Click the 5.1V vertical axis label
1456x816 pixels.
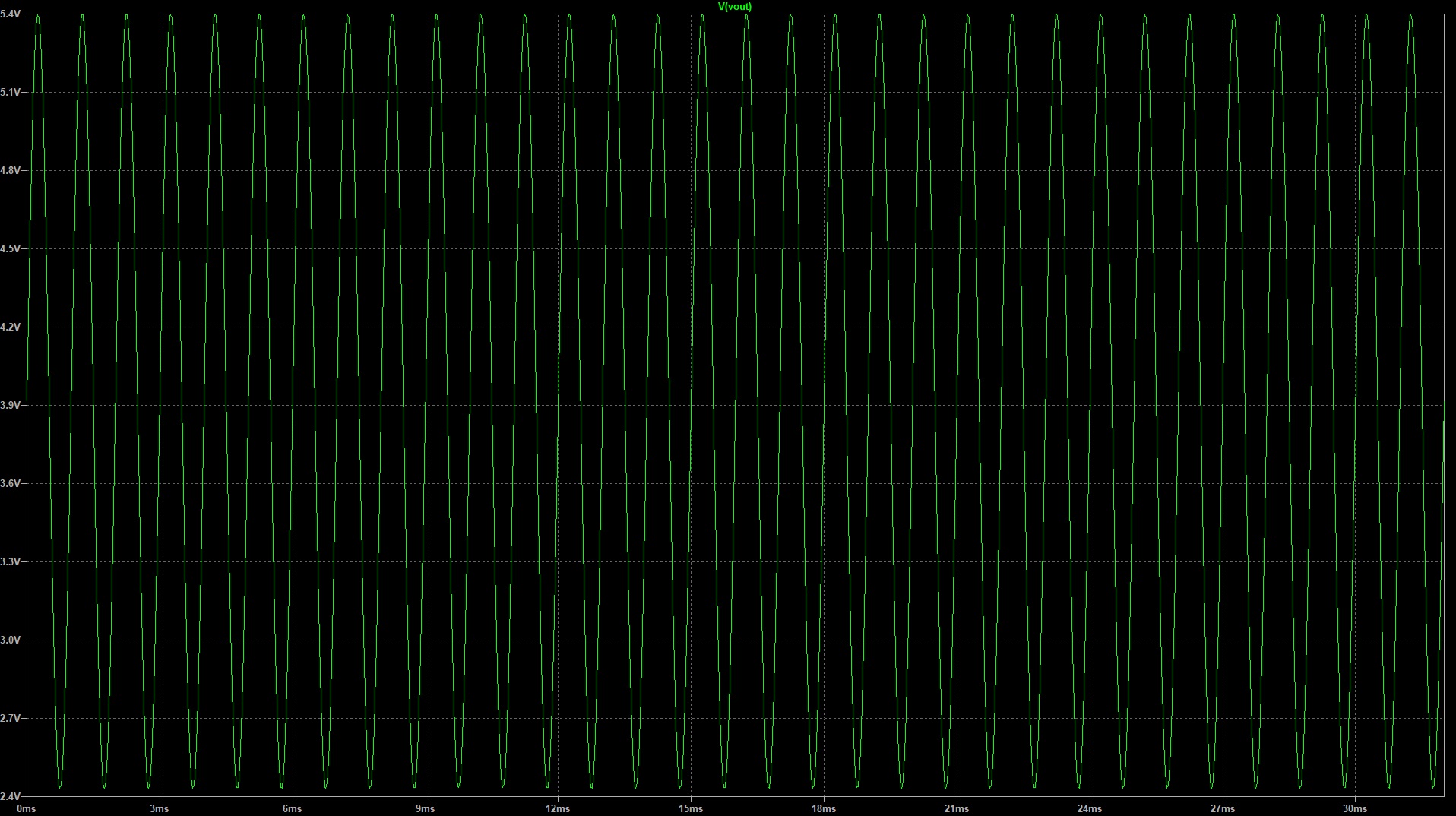(x=11, y=92)
